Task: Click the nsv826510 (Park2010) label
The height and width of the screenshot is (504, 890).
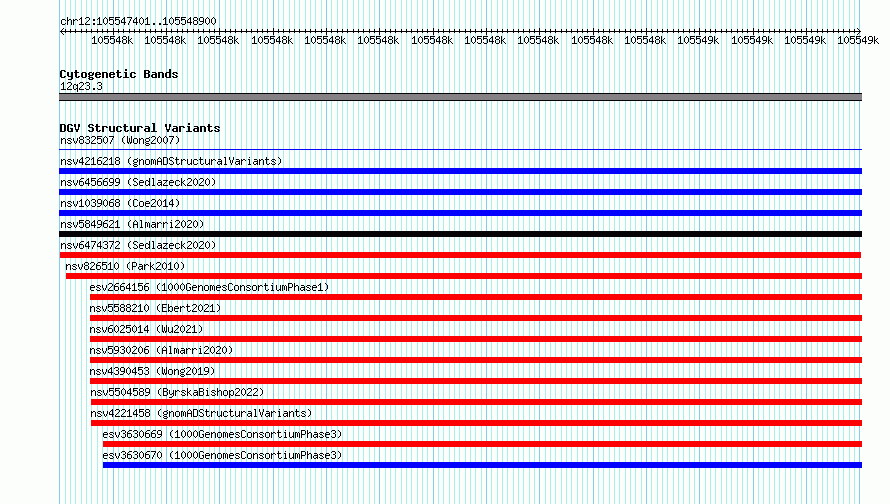Action: (x=125, y=266)
